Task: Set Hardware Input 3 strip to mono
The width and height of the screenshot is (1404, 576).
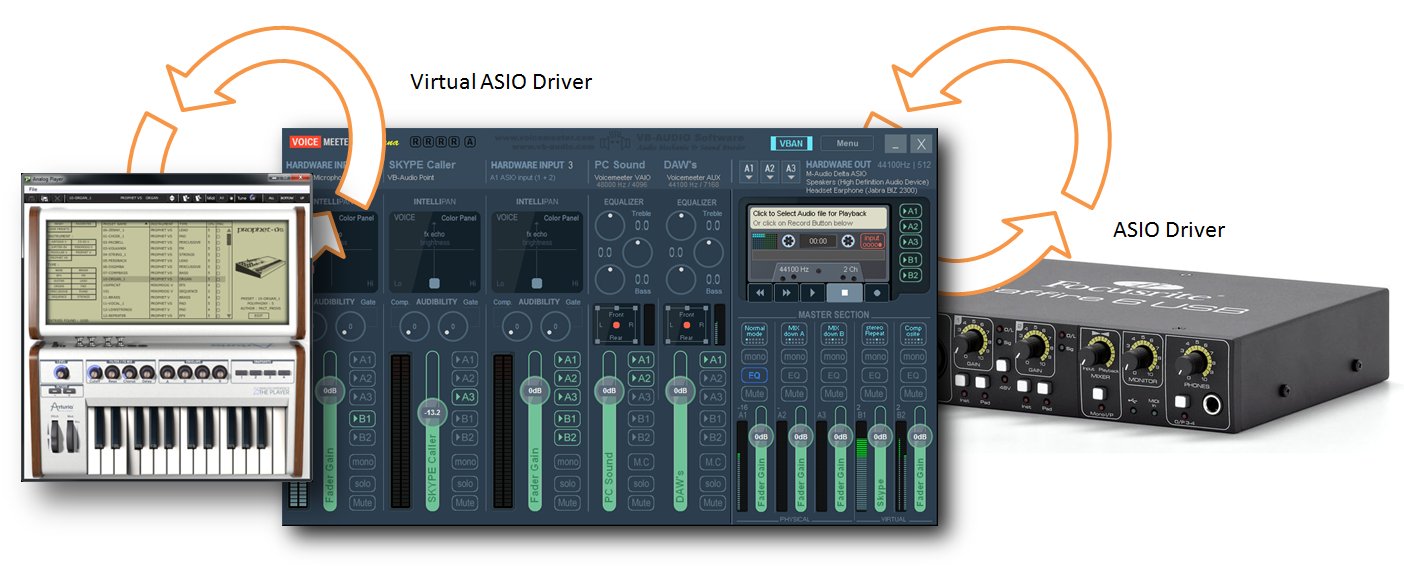Action: pos(567,462)
